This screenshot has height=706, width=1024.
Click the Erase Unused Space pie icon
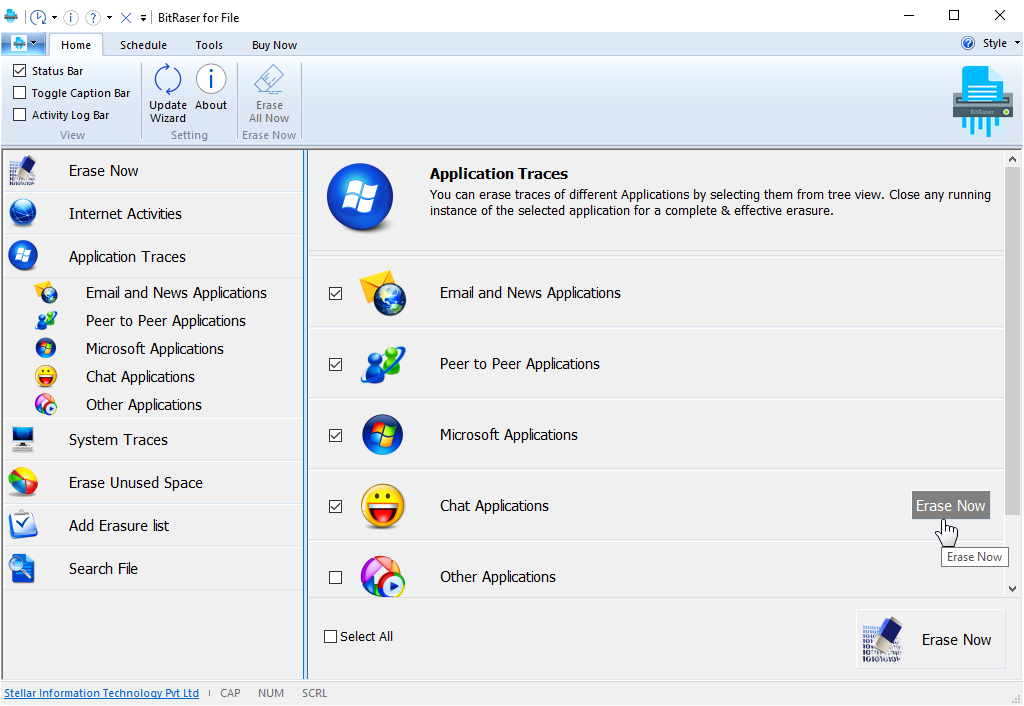point(23,482)
